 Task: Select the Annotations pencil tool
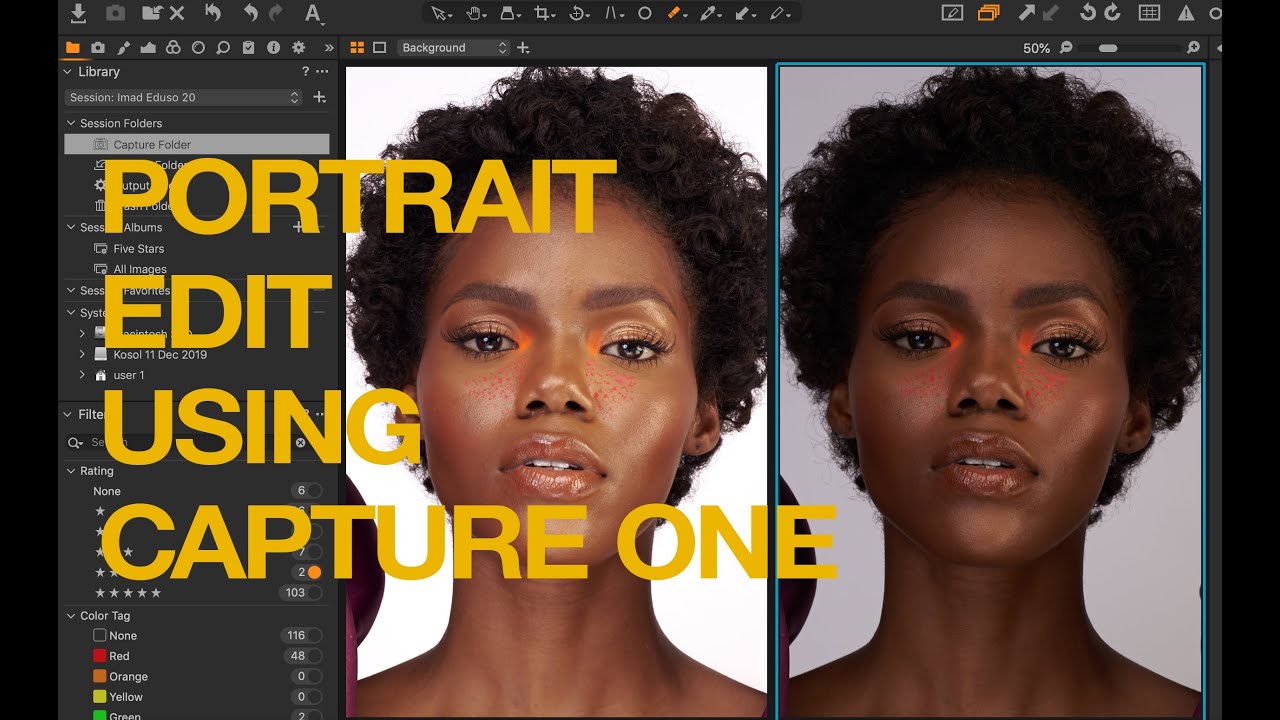779,14
